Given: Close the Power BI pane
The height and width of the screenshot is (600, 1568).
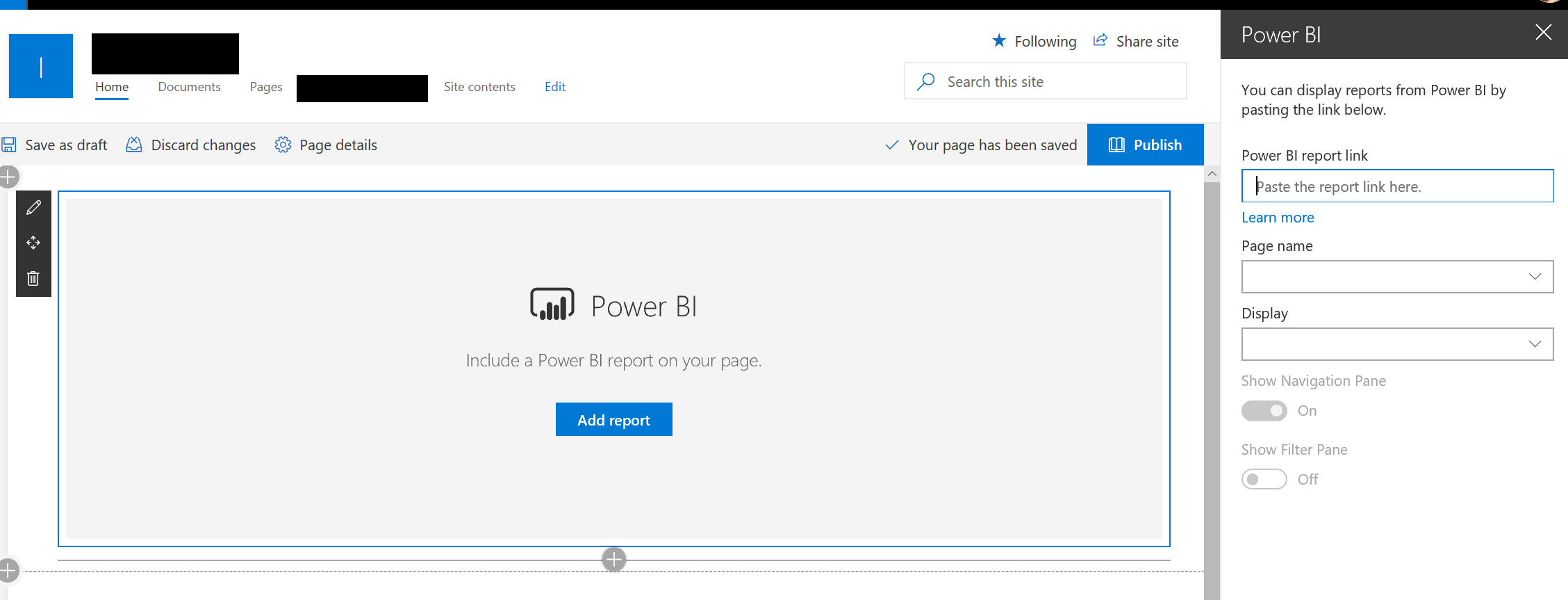Looking at the screenshot, I should pyautogui.click(x=1543, y=33).
